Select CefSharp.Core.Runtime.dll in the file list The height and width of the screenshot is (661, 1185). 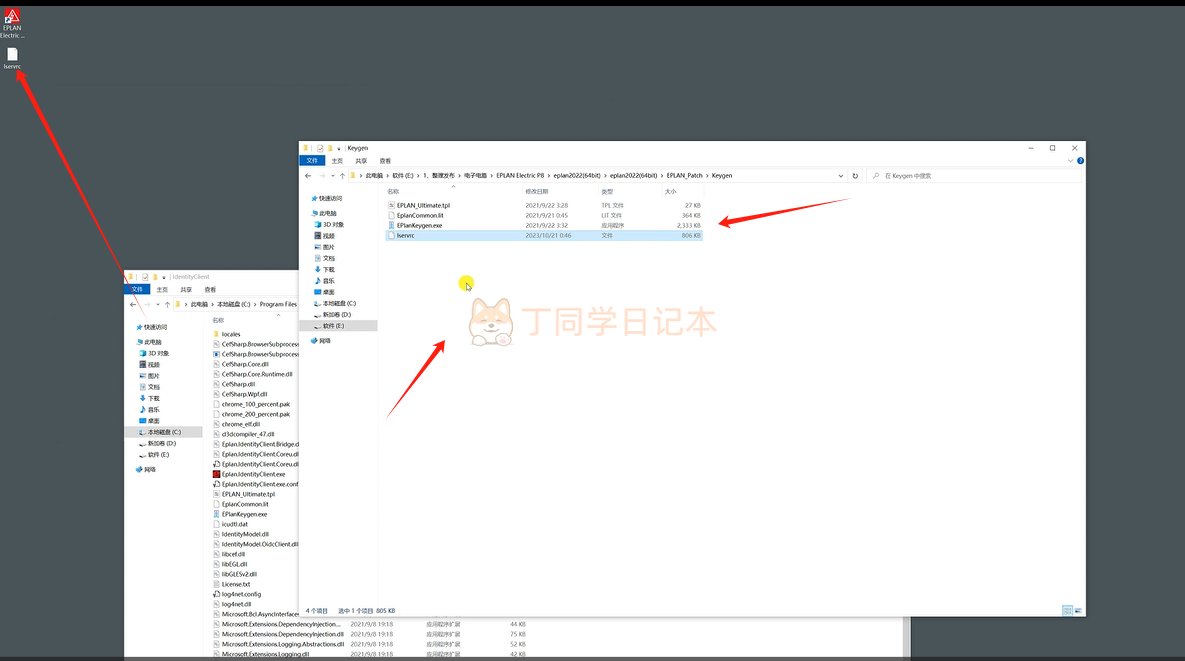(x=256, y=374)
